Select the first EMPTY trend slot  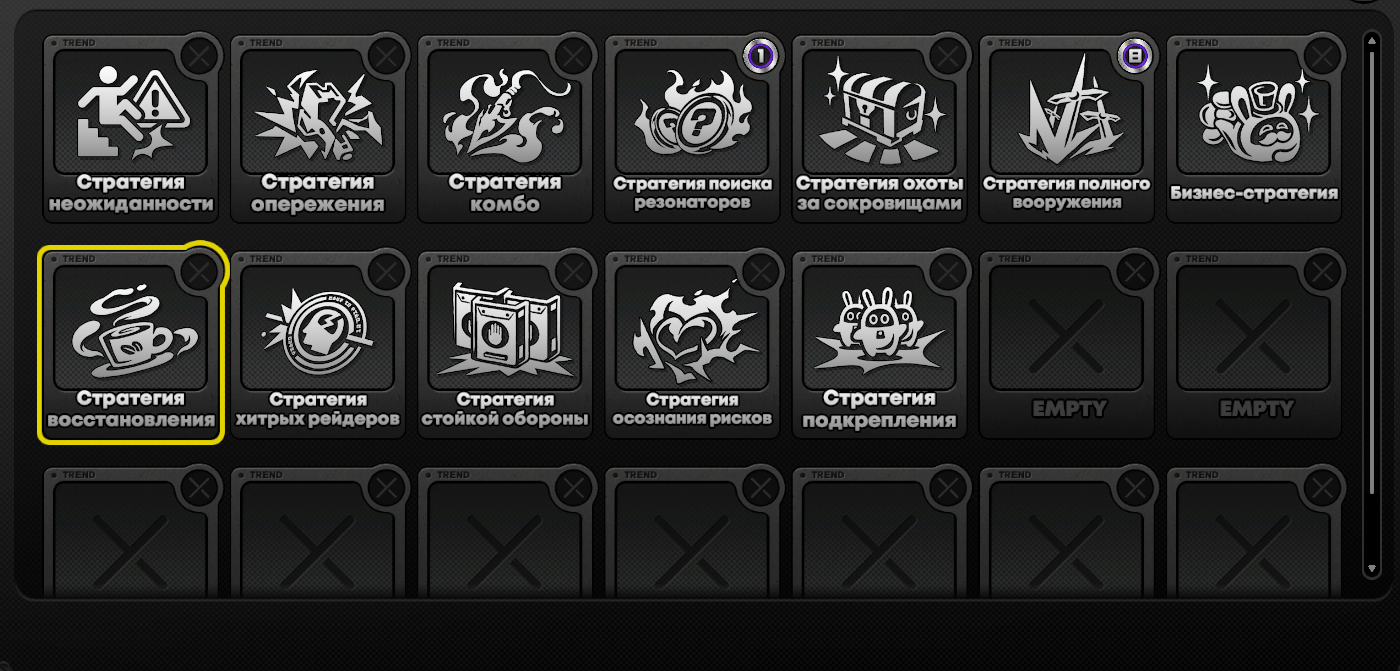(x=1066, y=344)
